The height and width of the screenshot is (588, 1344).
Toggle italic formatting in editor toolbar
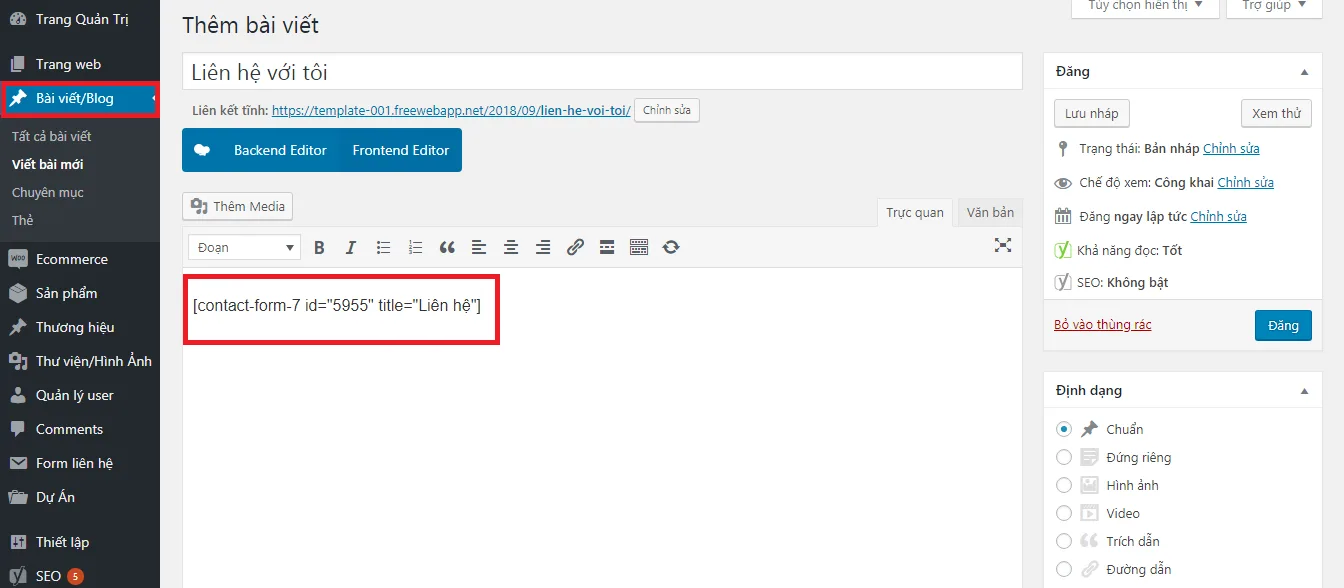(x=351, y=247)
